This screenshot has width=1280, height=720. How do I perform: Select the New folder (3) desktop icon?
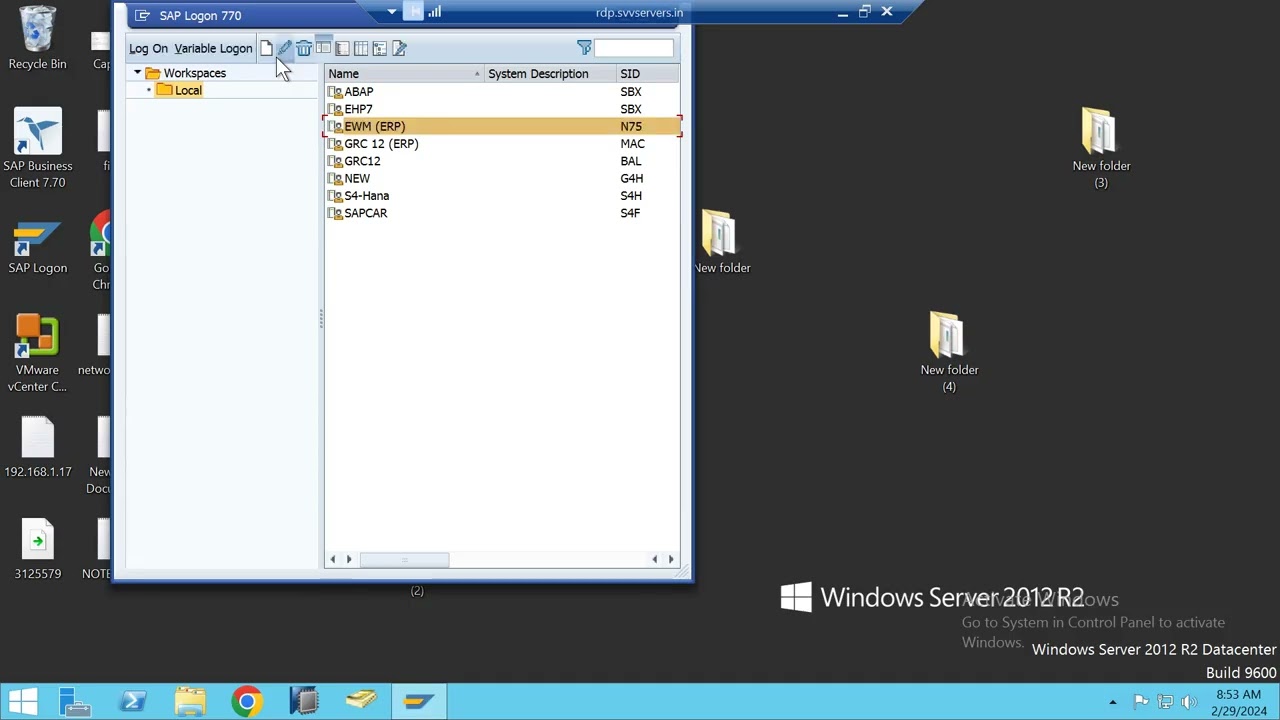[x=1100, y=147]
